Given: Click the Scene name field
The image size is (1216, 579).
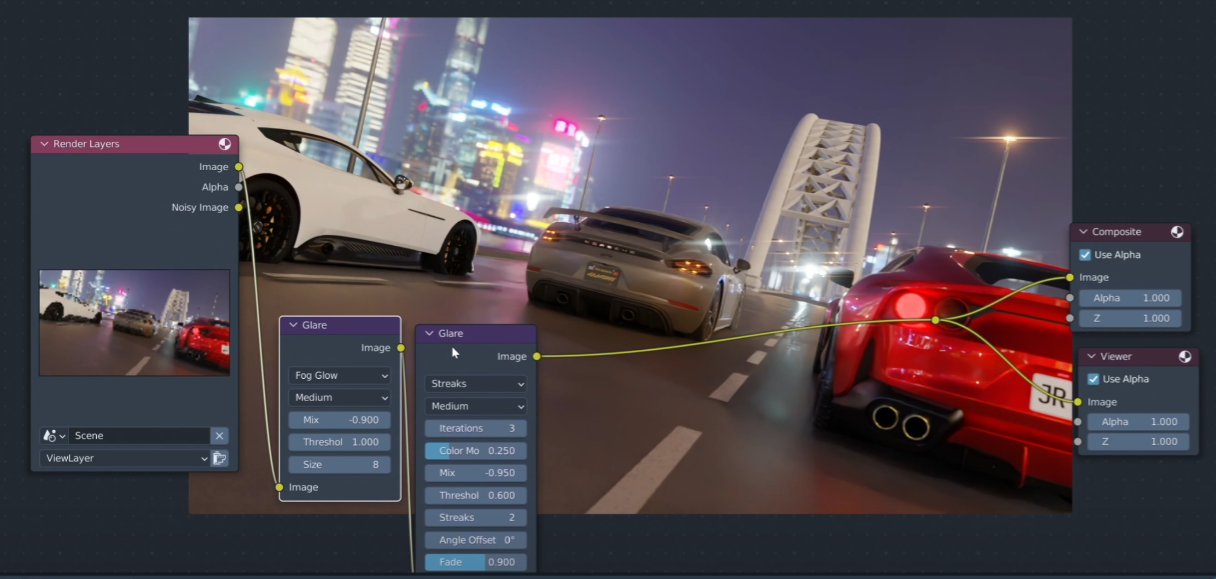Looking at the screenshot, I should click(139, 436).
